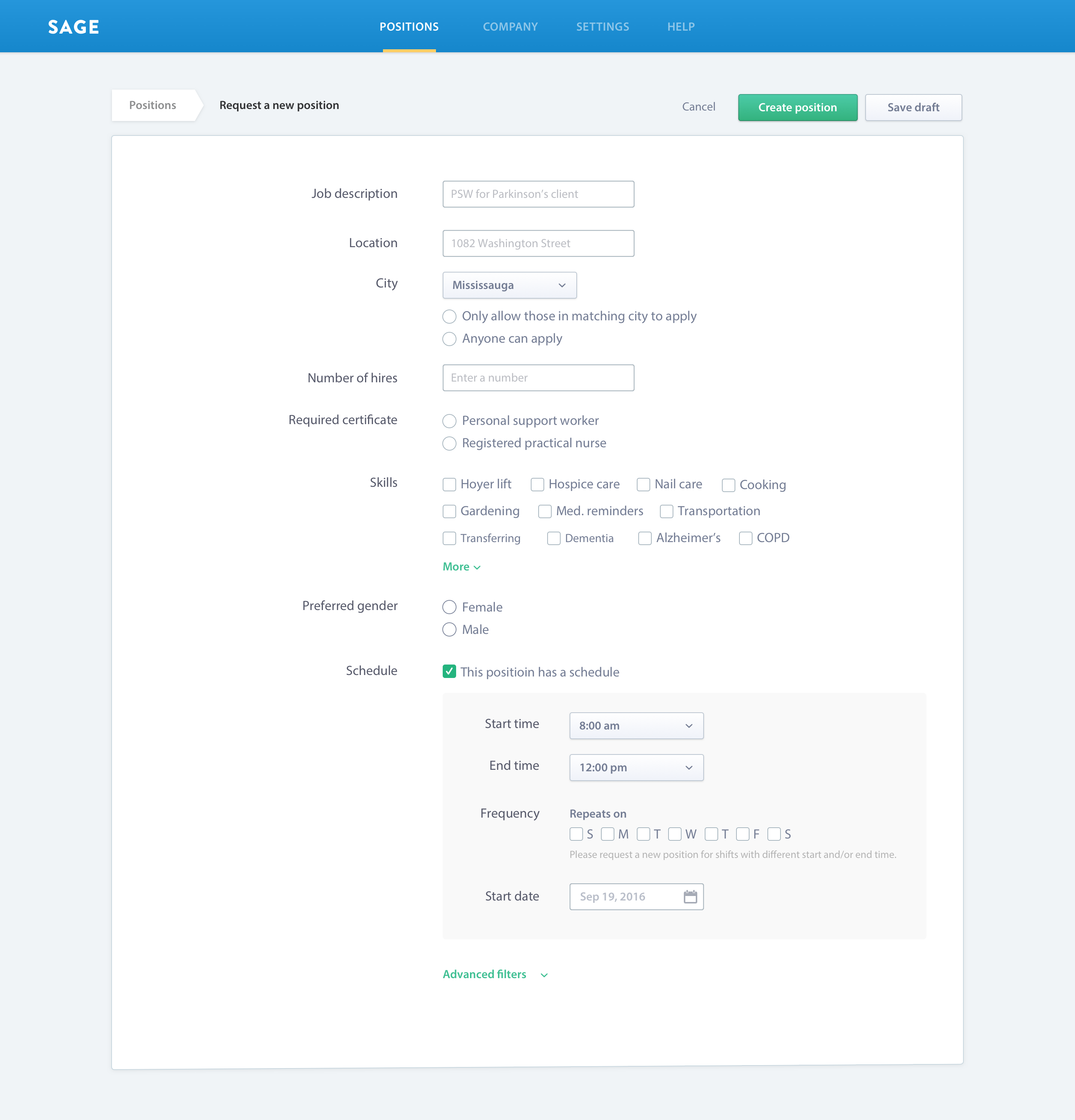The image size is (1075, 1120).
Task: Open the Positions tab
Action: (x=409, y=27)
